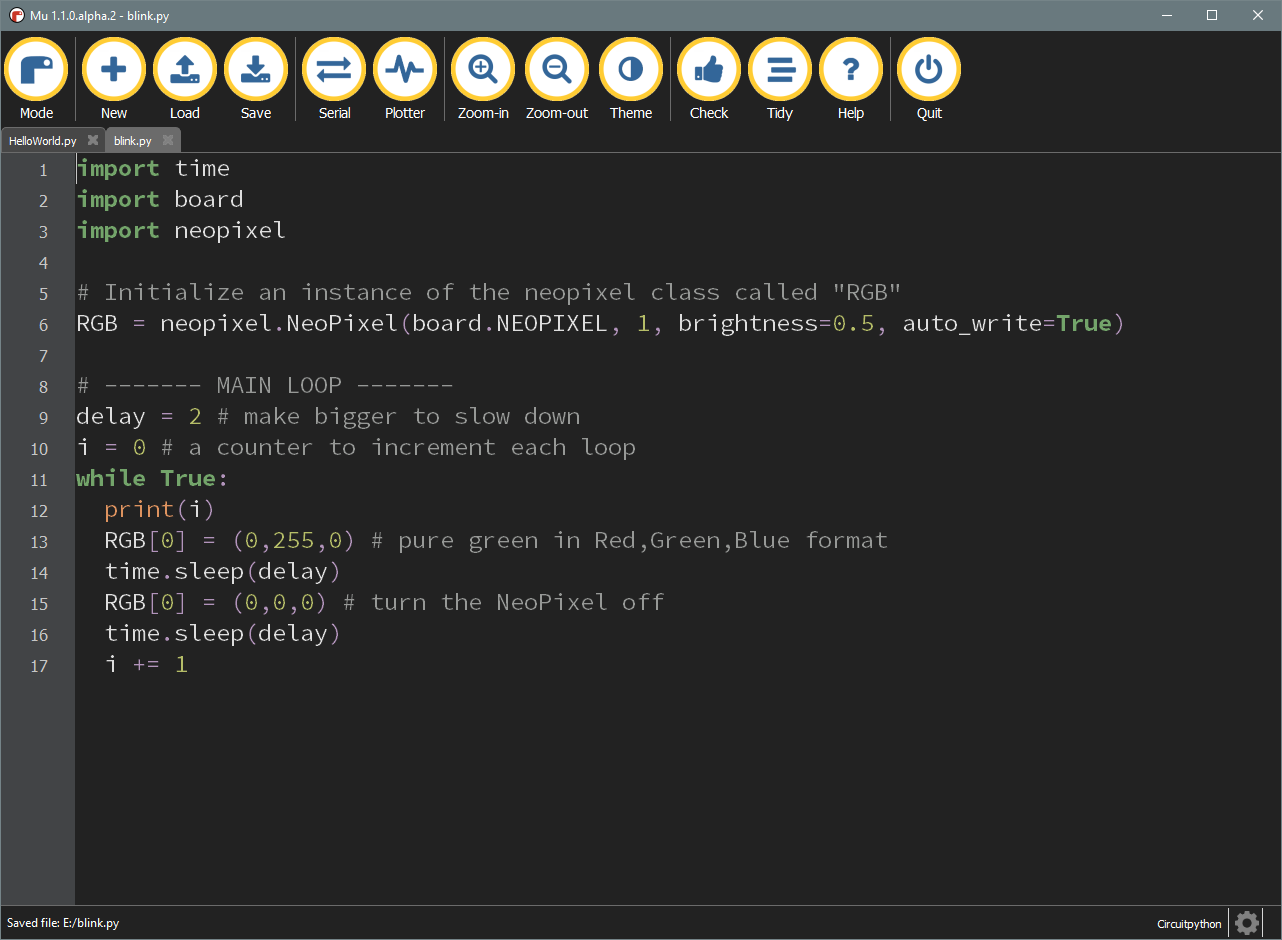Click first "time.sleep(delay)" on line 14

223,572
